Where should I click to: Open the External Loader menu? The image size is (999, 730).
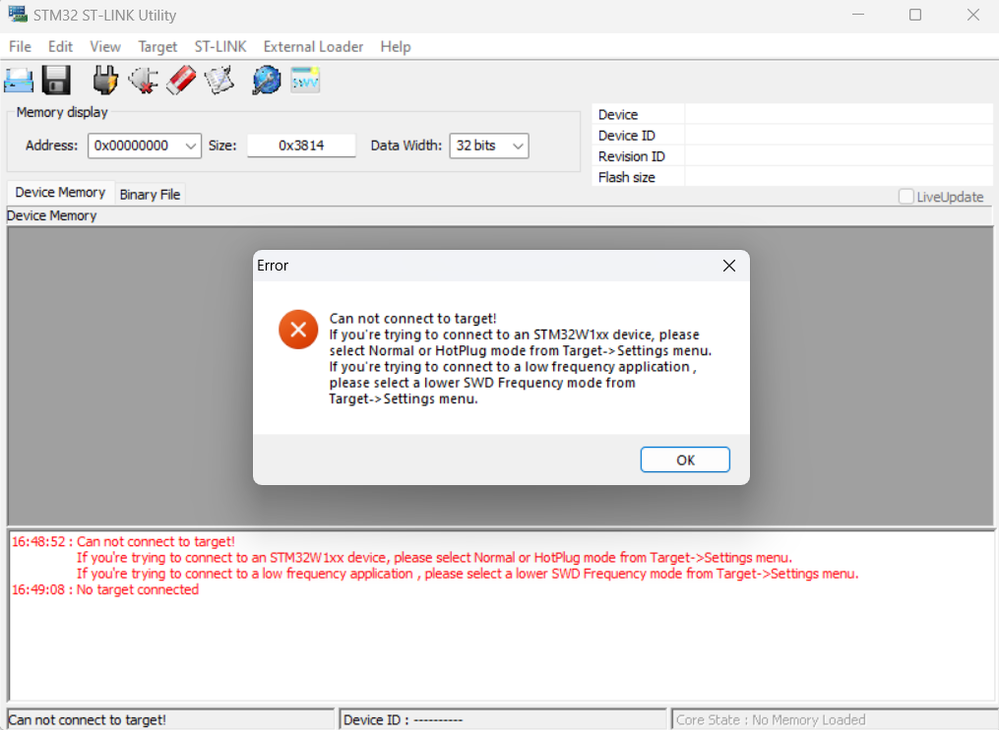(313, 46)
